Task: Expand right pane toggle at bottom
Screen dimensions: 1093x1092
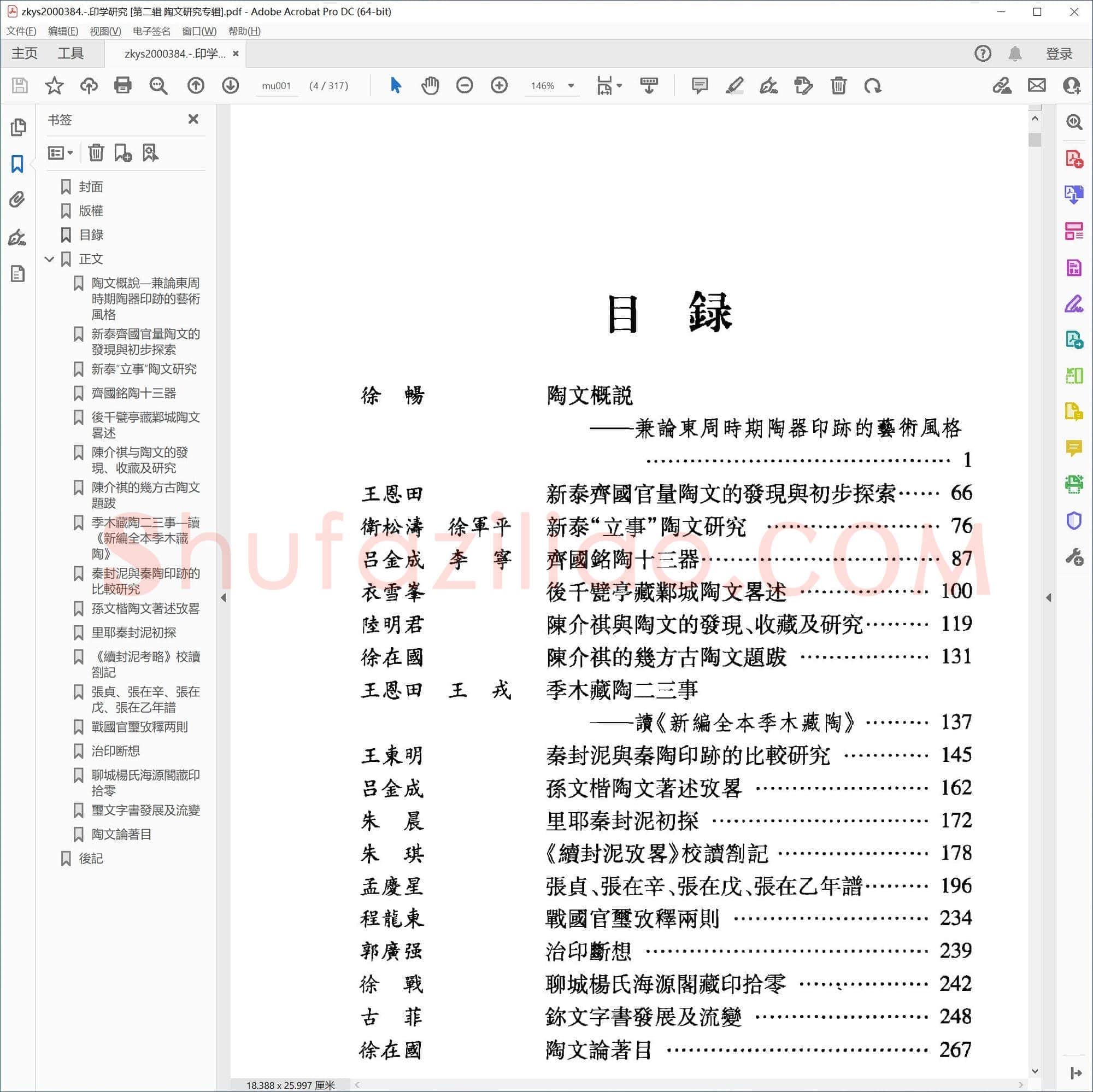Action: click(x=1076, y=1073)
